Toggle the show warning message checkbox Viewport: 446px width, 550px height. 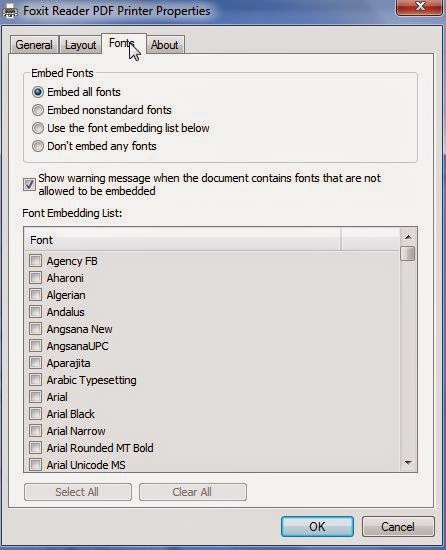click(x=29, y=185)
